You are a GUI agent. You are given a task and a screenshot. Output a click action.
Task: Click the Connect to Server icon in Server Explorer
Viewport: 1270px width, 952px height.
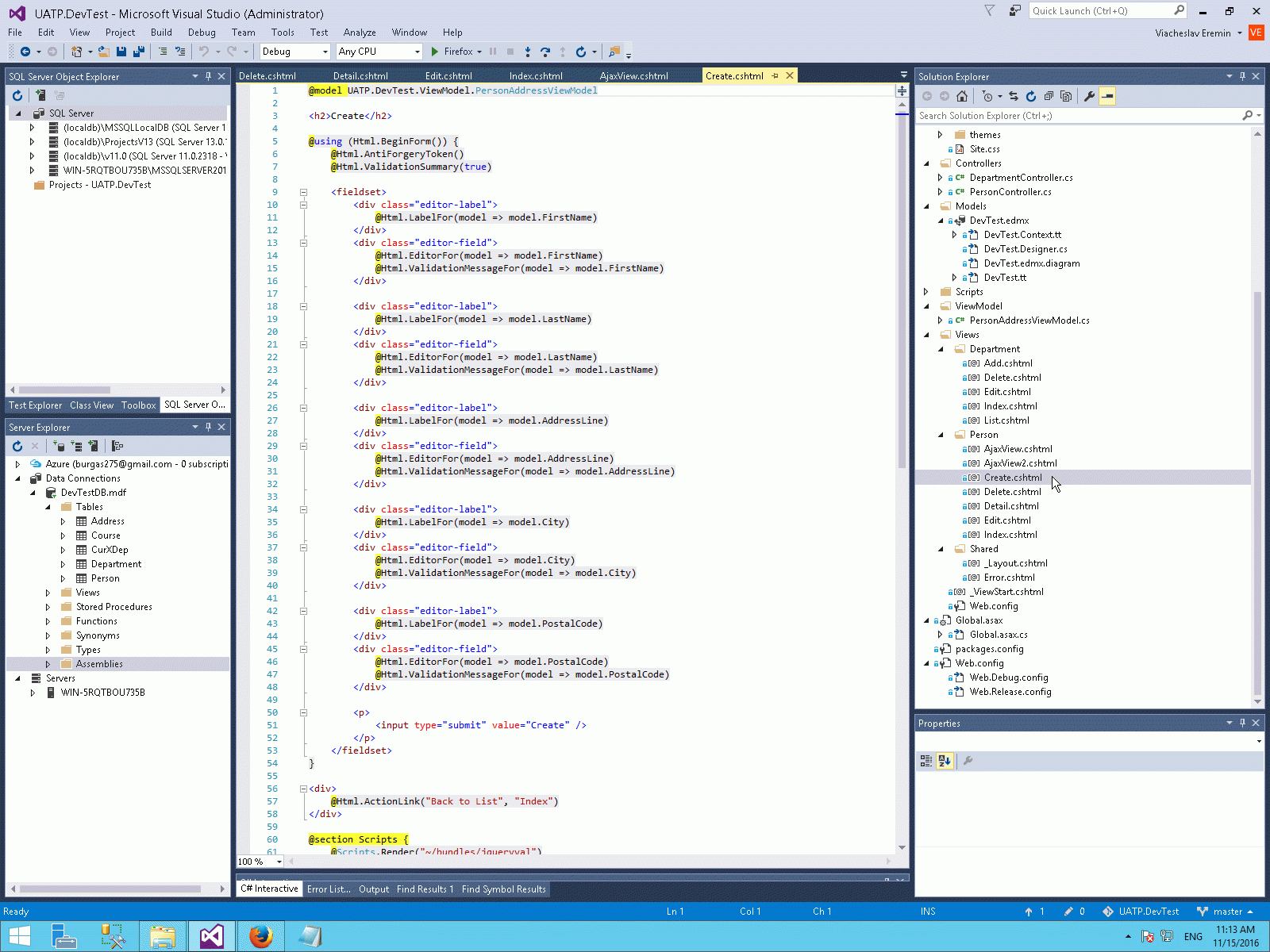[x=76, y=446]
